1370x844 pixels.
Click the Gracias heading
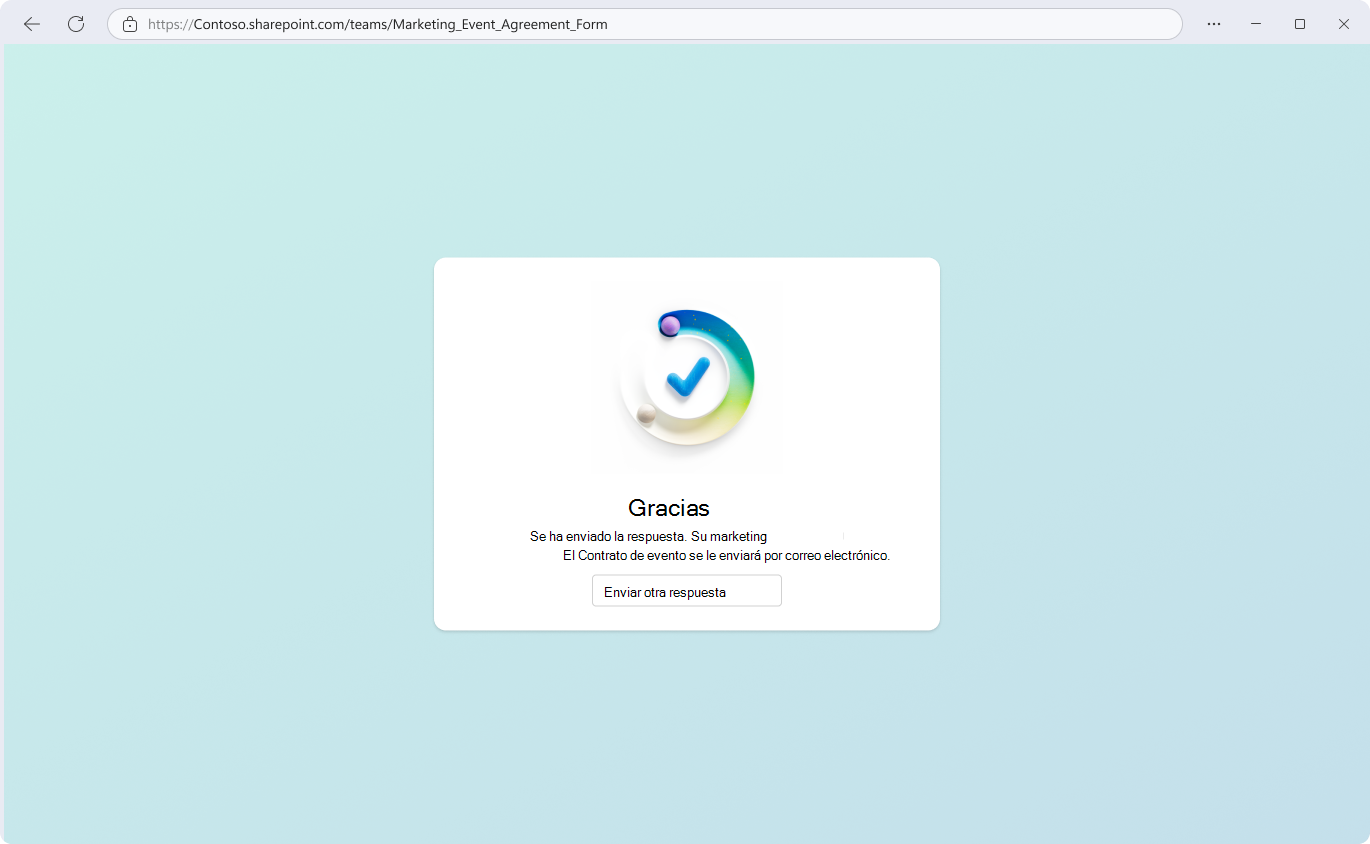pos(669,507)
